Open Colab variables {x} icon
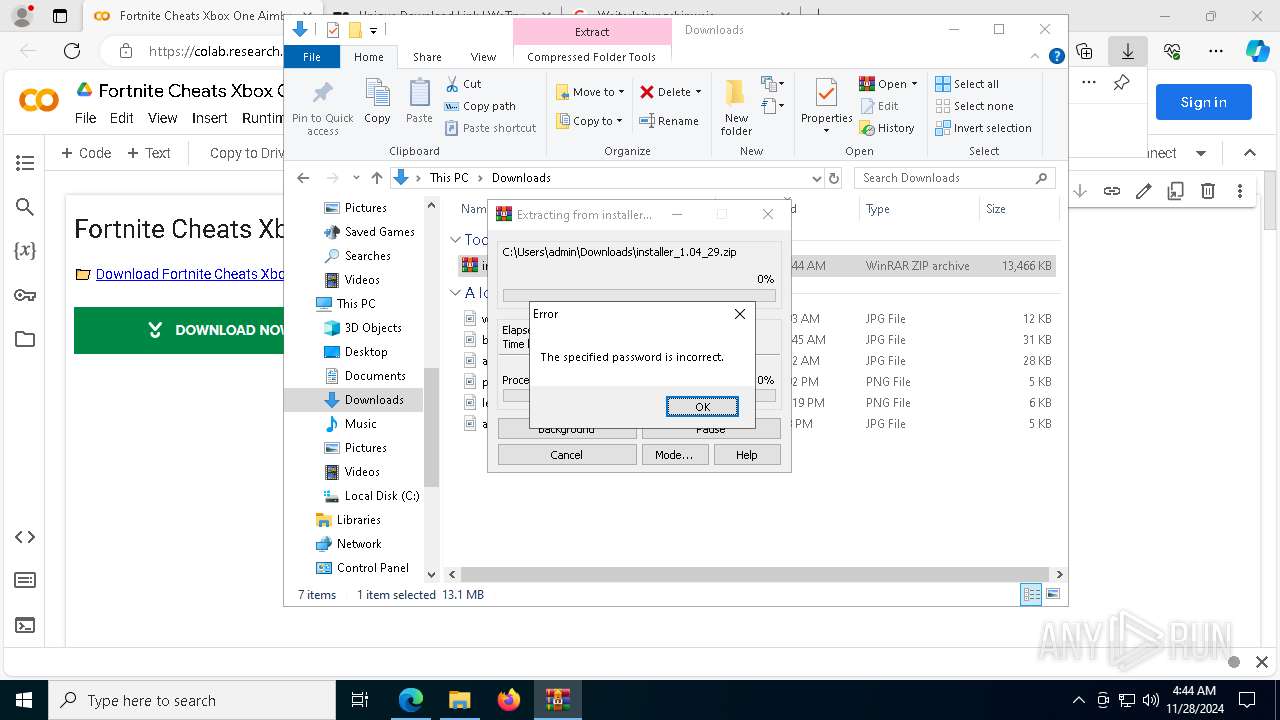The height and width of the screenshot is (720, 1280). pyautogui.click(x=25, y=251)
